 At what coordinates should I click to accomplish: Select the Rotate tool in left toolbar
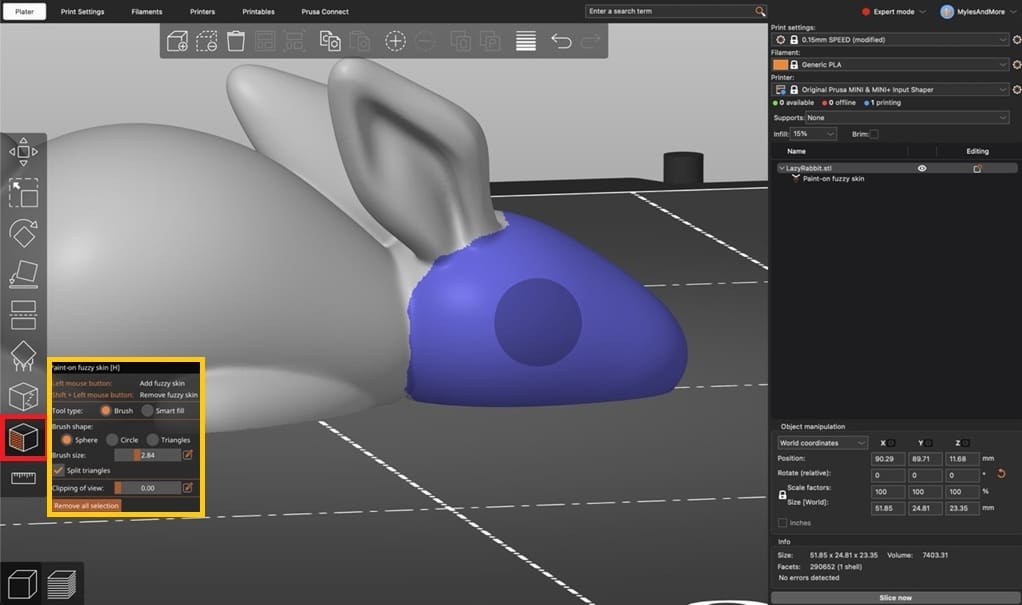click(23, 233)
